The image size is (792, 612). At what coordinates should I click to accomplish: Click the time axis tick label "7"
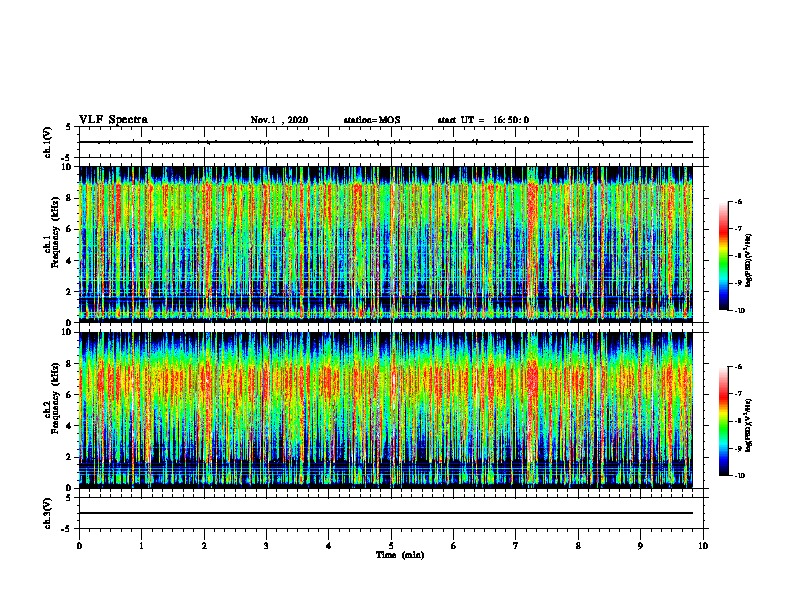tap(516, 546)
